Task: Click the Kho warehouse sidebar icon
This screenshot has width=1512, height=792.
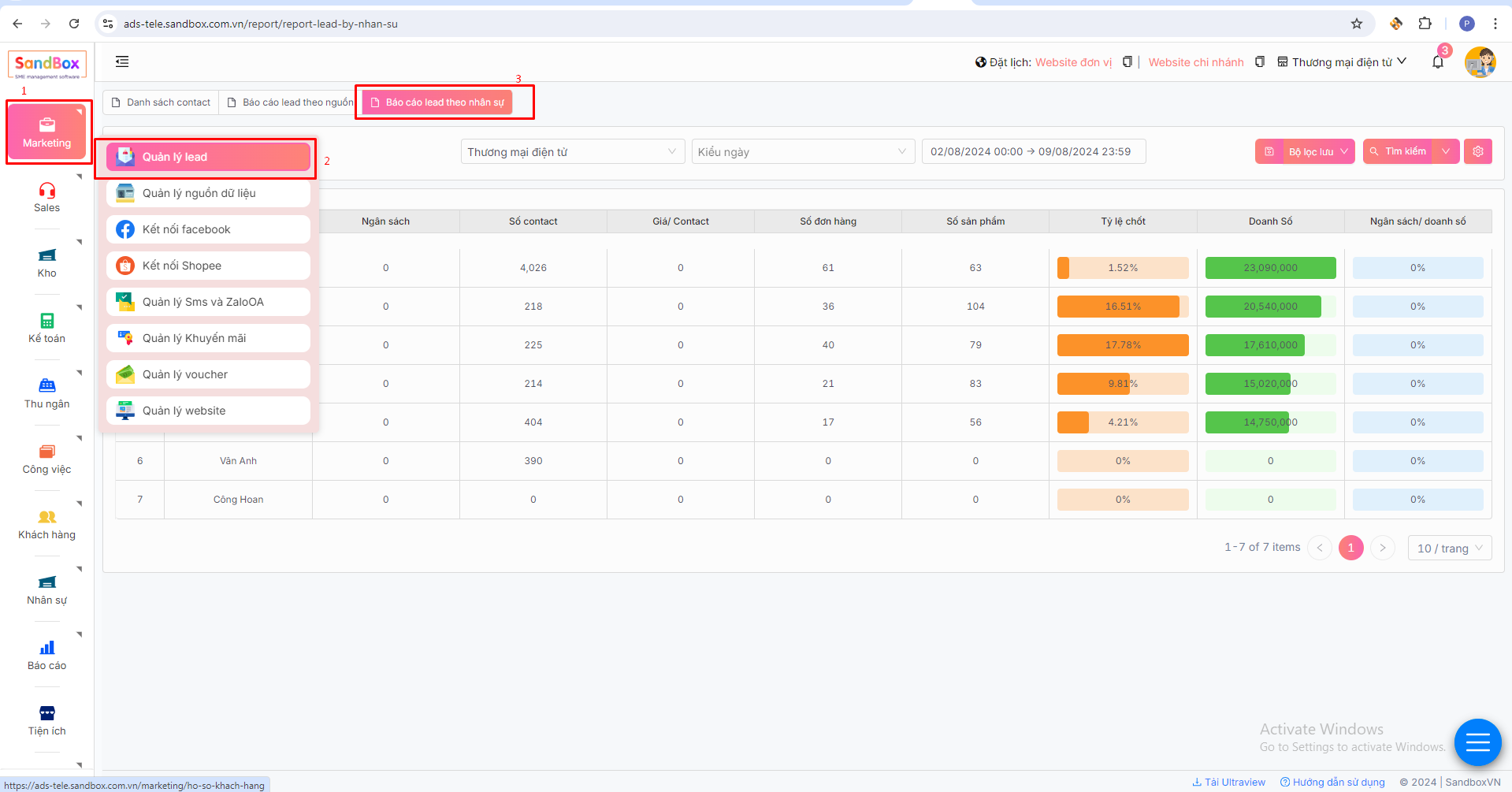Action: [x=46, y=262]
